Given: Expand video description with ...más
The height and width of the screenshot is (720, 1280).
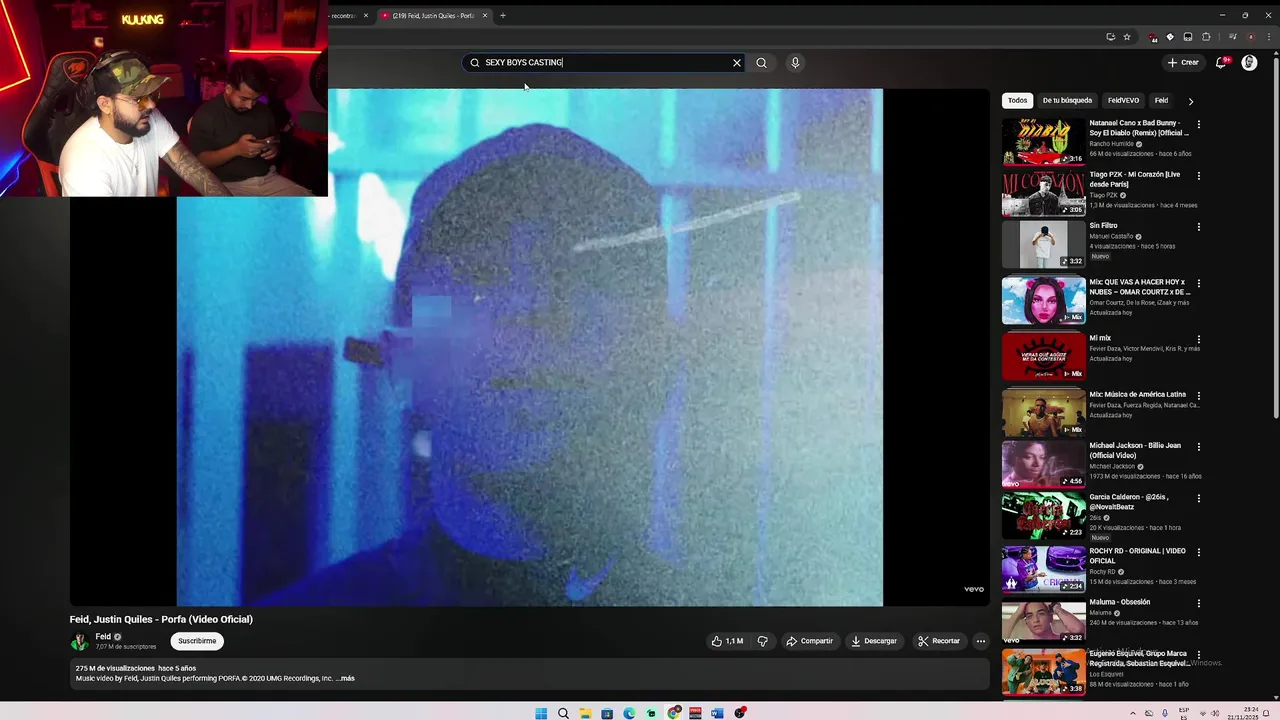Looking at the screenshot, I should coord(345,678).
